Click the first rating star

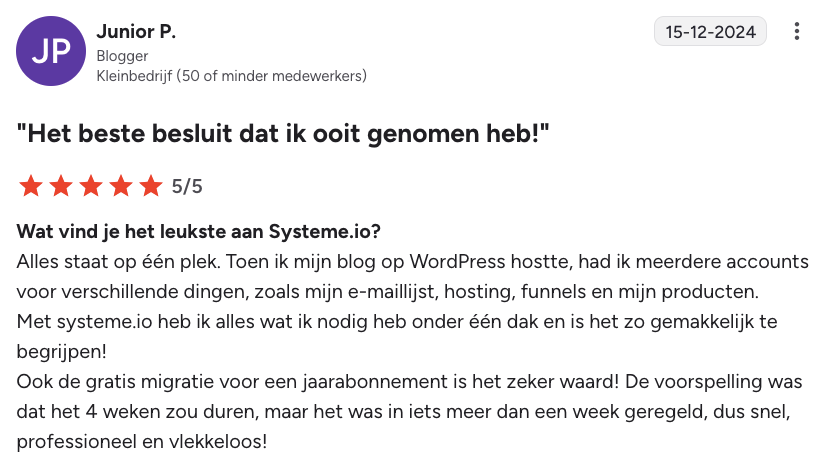30,186
